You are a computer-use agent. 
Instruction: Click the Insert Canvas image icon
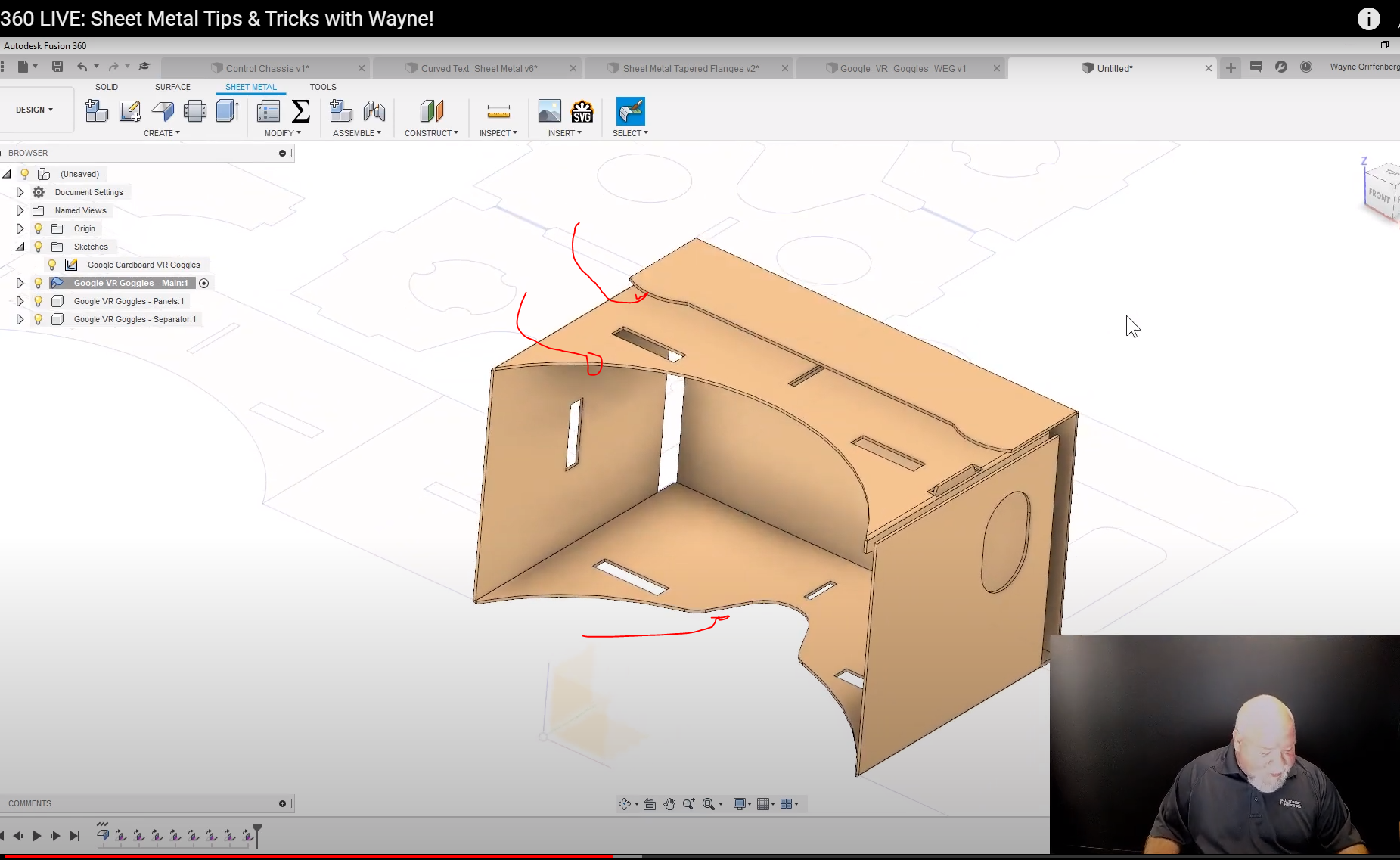550,111
